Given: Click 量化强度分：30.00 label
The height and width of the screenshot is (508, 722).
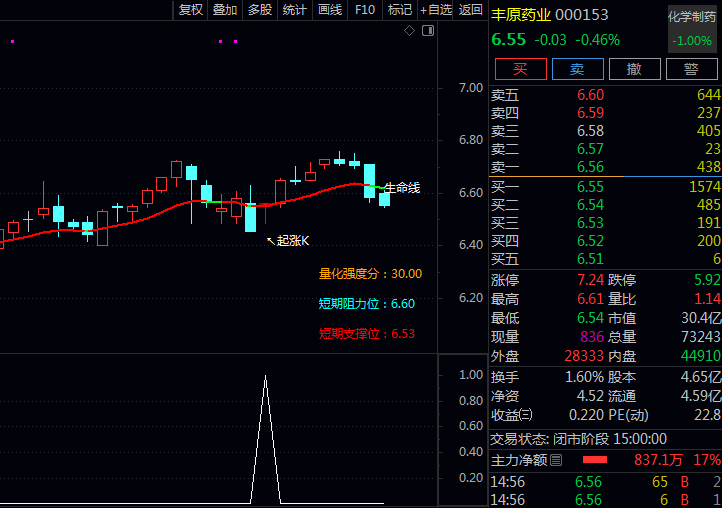Looking at the screenshot, I should tap(370, 274).
